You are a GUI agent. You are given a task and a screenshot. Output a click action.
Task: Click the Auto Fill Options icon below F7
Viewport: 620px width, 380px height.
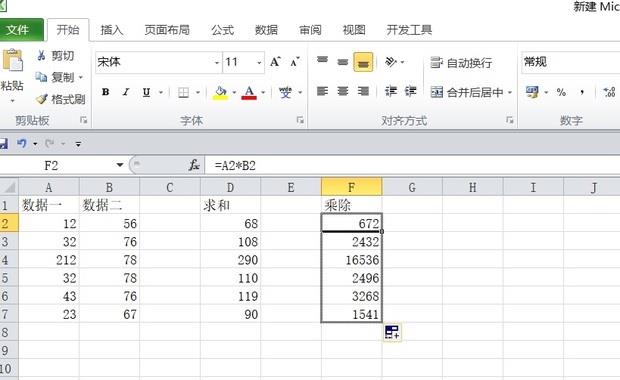[392, 332]
